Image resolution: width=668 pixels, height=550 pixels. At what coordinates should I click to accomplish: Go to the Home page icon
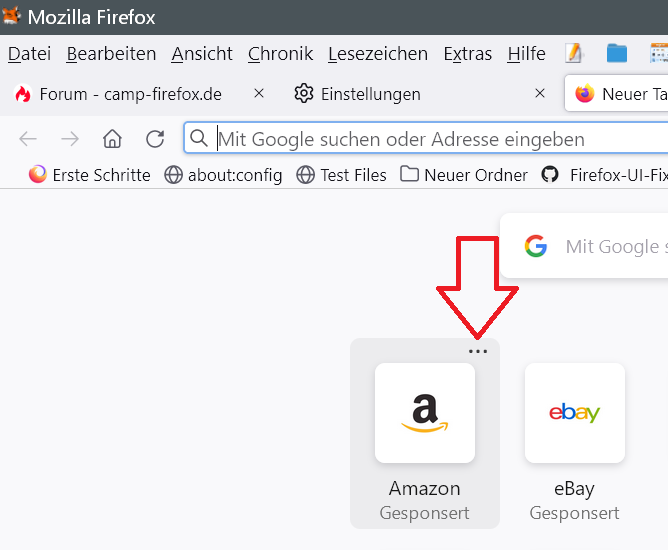pos(113,139)
